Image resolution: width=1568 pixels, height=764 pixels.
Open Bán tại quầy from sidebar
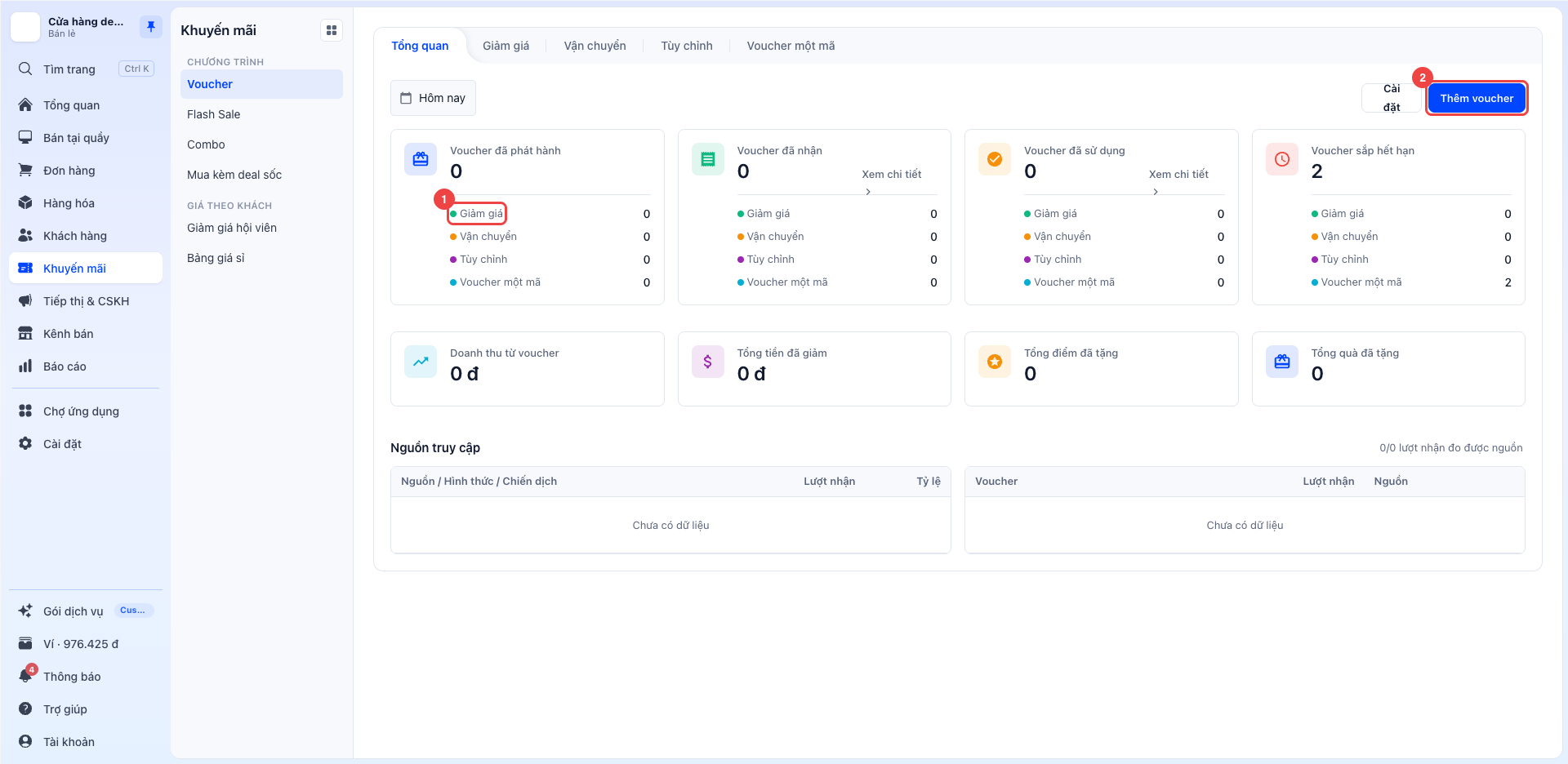86,138
